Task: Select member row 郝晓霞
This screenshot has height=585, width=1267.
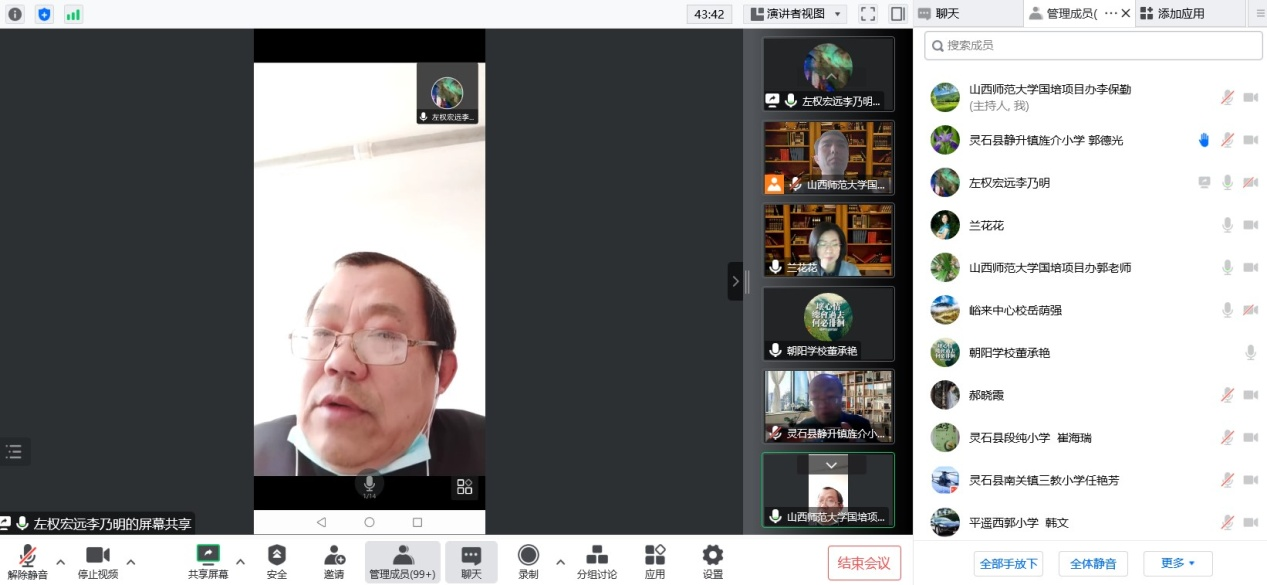Action: coord(1090,395)
